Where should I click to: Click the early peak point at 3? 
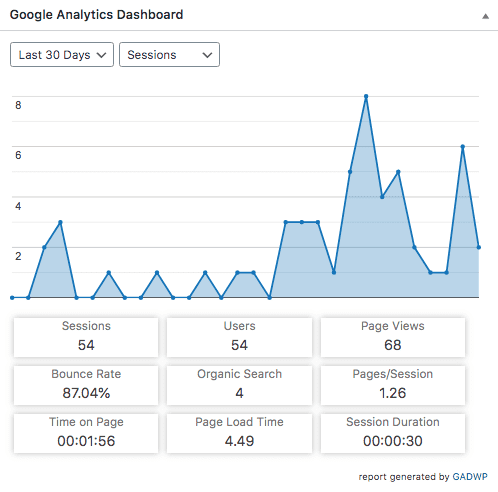pos(60,222)
